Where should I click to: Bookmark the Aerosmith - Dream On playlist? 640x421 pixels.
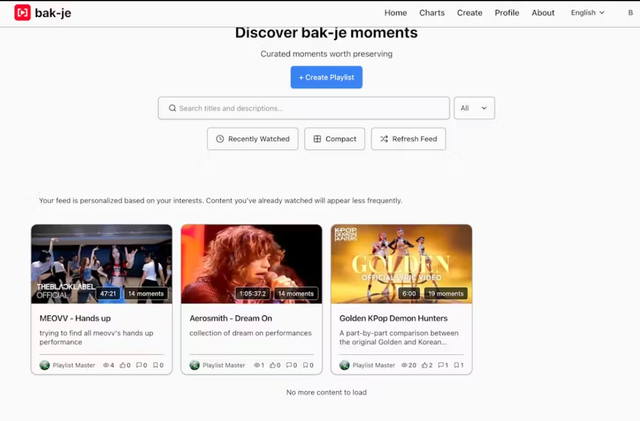[x=305, y=365]
